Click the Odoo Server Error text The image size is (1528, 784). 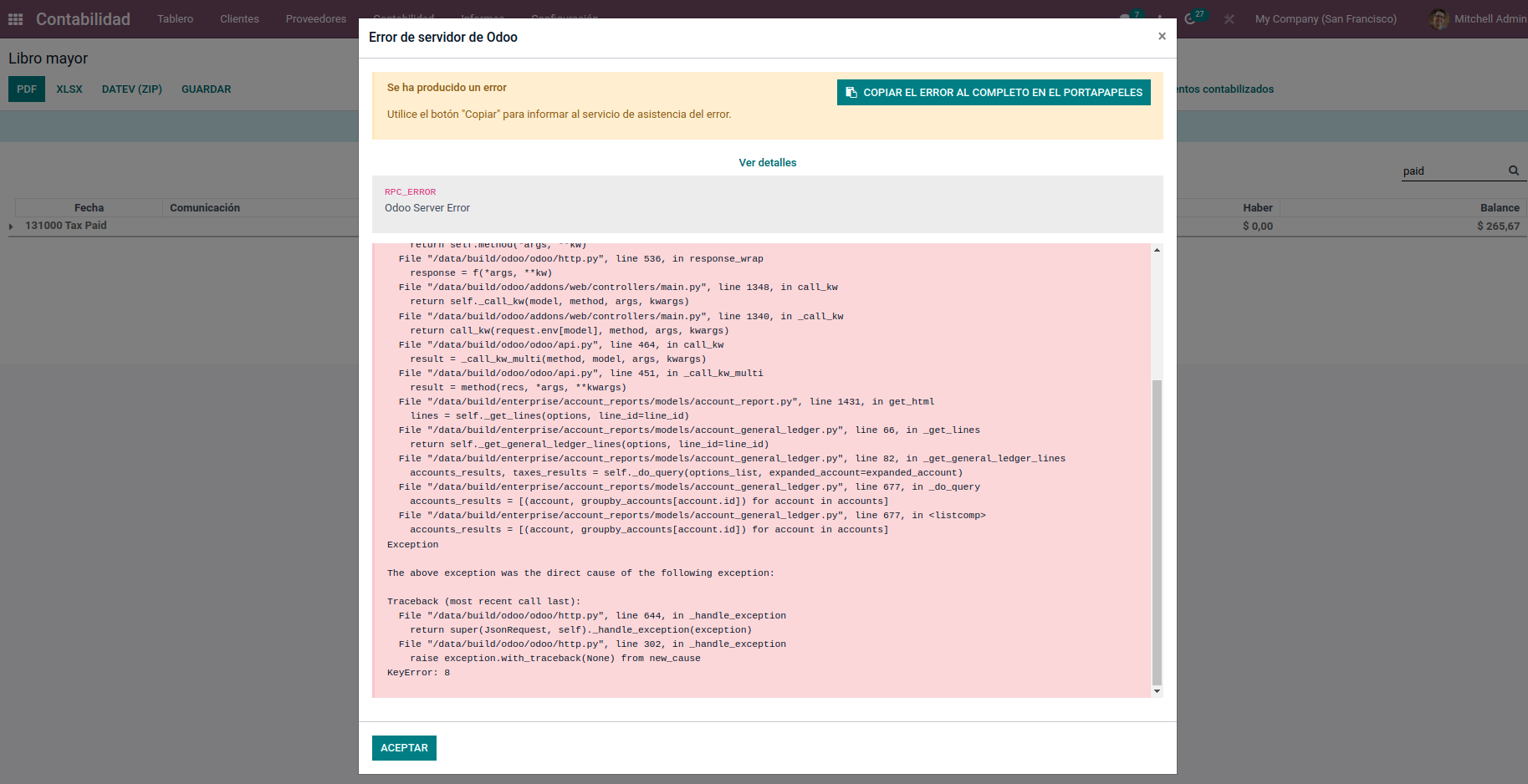[x=427, y=208]
